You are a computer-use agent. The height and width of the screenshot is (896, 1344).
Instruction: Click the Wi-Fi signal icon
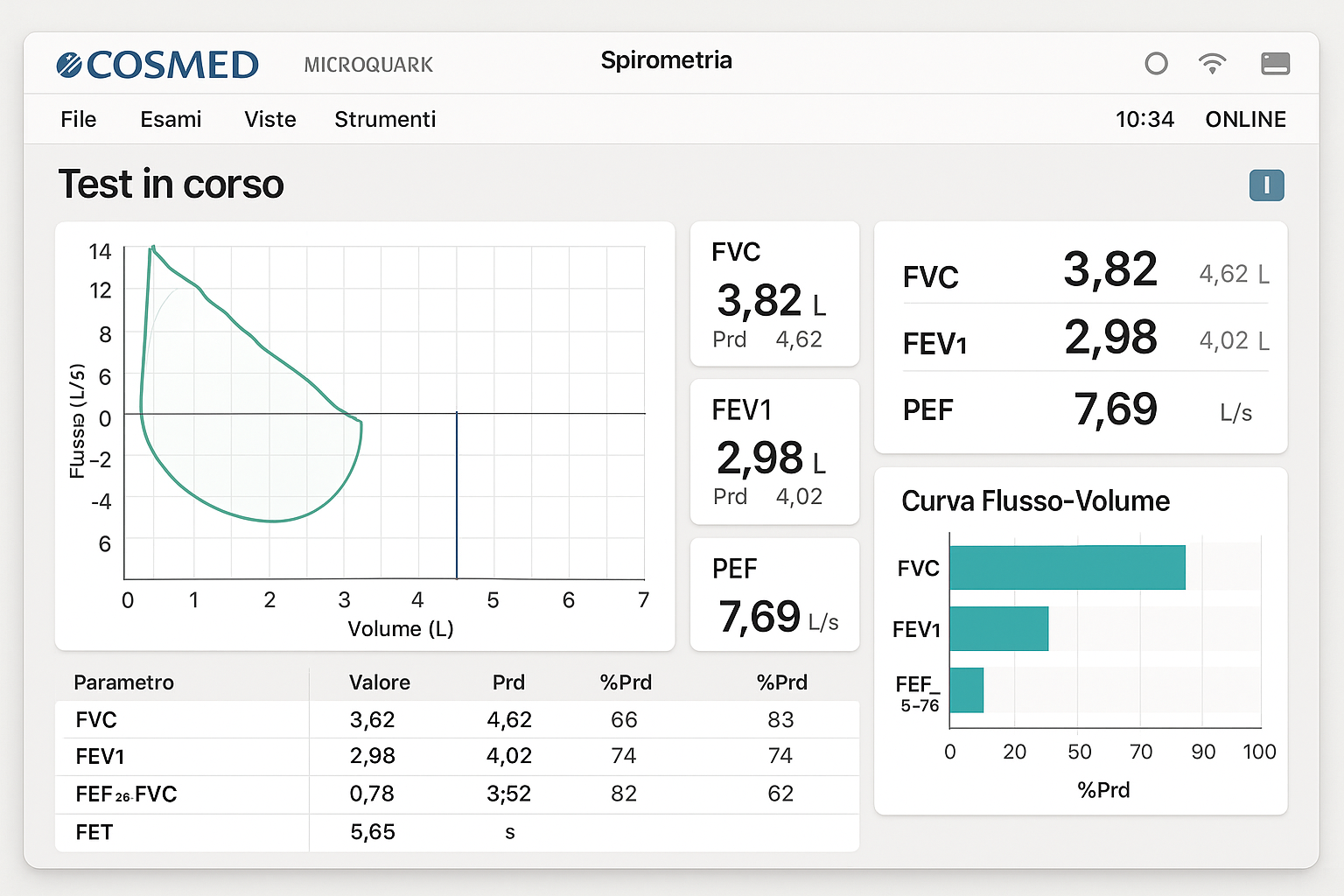1212,64
